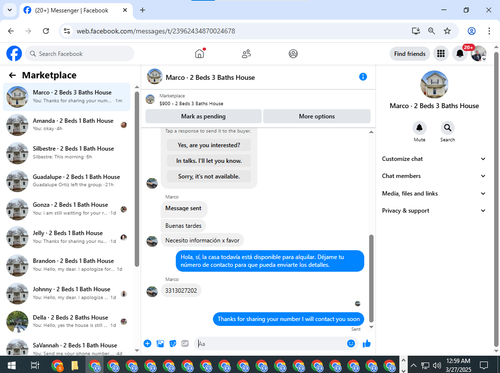Open the notifications bell in the header
Image resolution: width=500 pixels, height=373 pixels.
(x=460, y=53)
